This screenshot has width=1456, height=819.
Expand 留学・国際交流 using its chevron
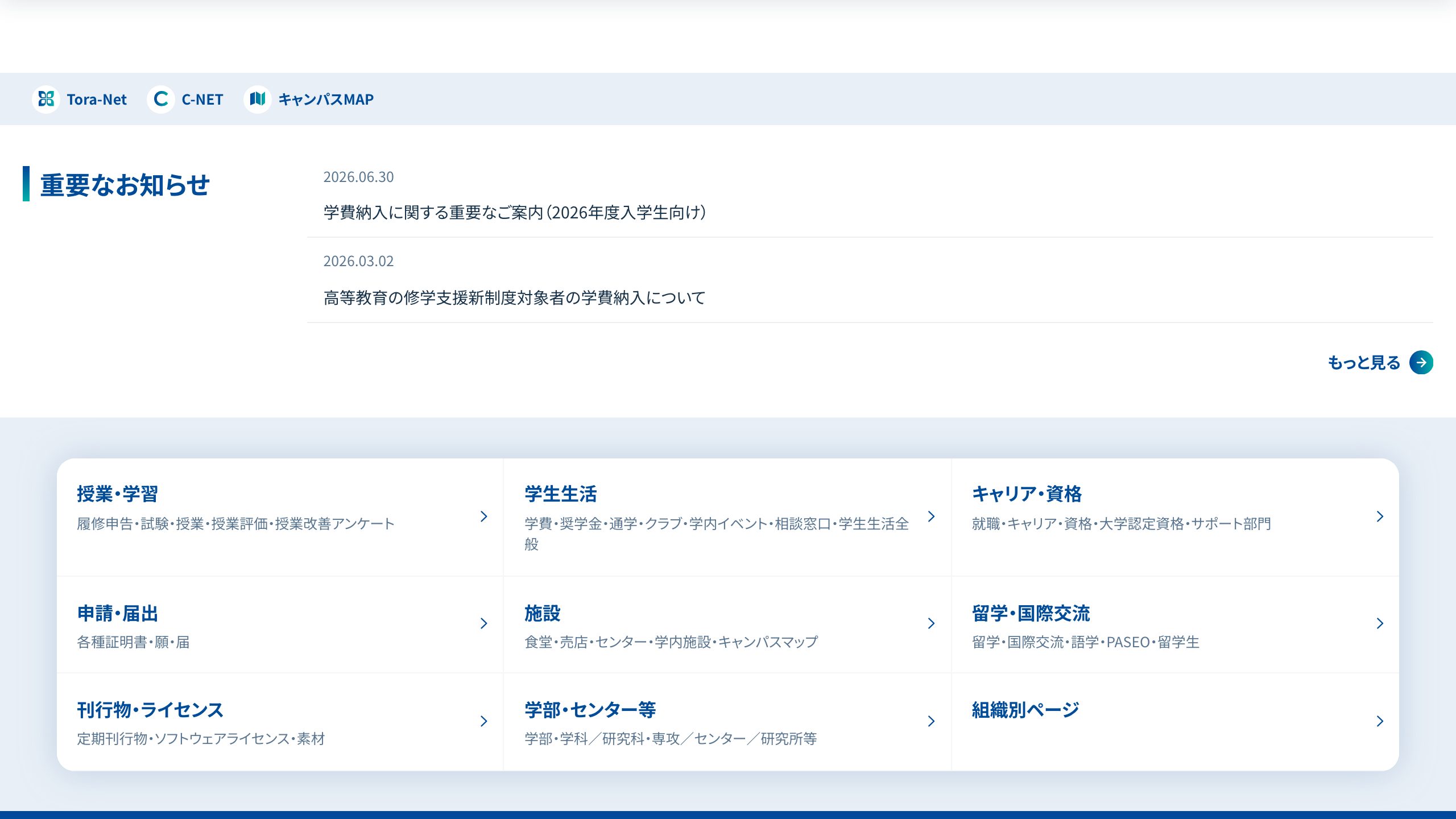pyautogui.click(x=1380, y=623)
